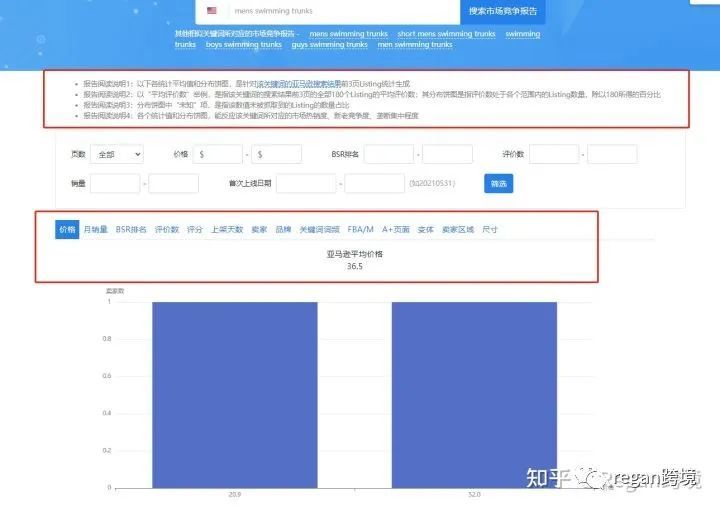Click the 首次上线日期 end date field
Screen dimensions: 720x511
tap(374, 184)
